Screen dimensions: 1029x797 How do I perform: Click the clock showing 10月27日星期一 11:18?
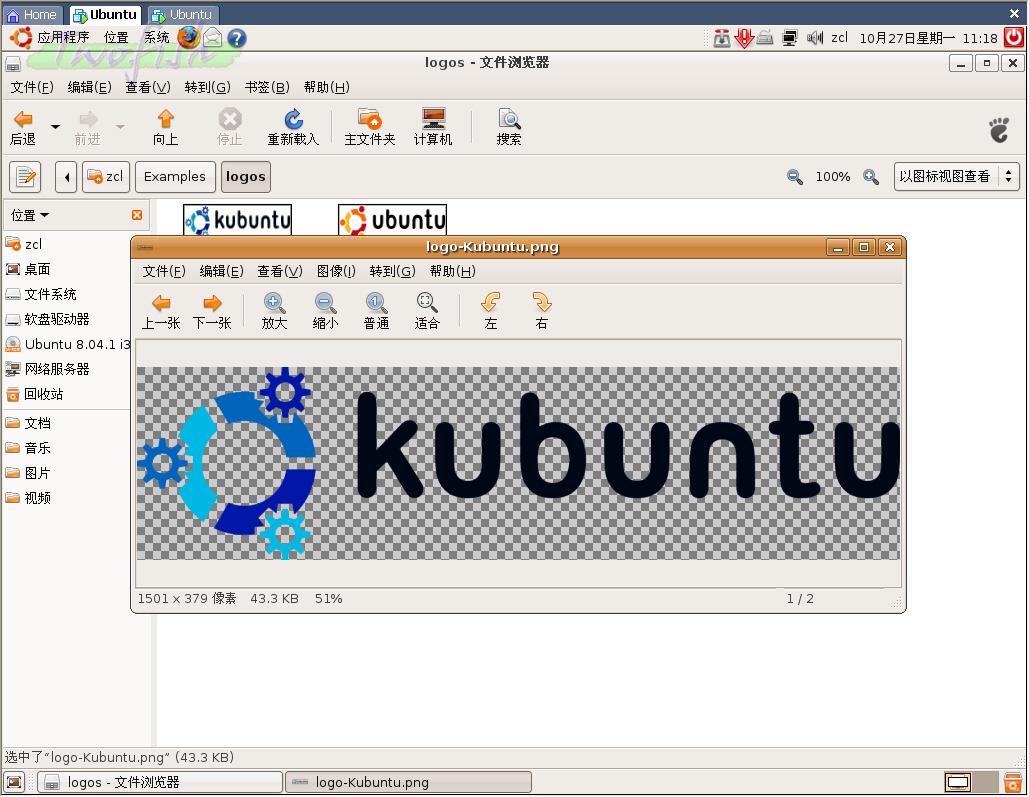pos(928,38)
